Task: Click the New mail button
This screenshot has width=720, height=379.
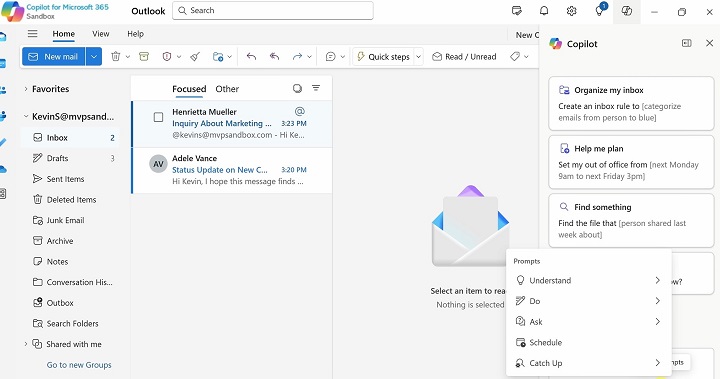Action: point(53,57)
